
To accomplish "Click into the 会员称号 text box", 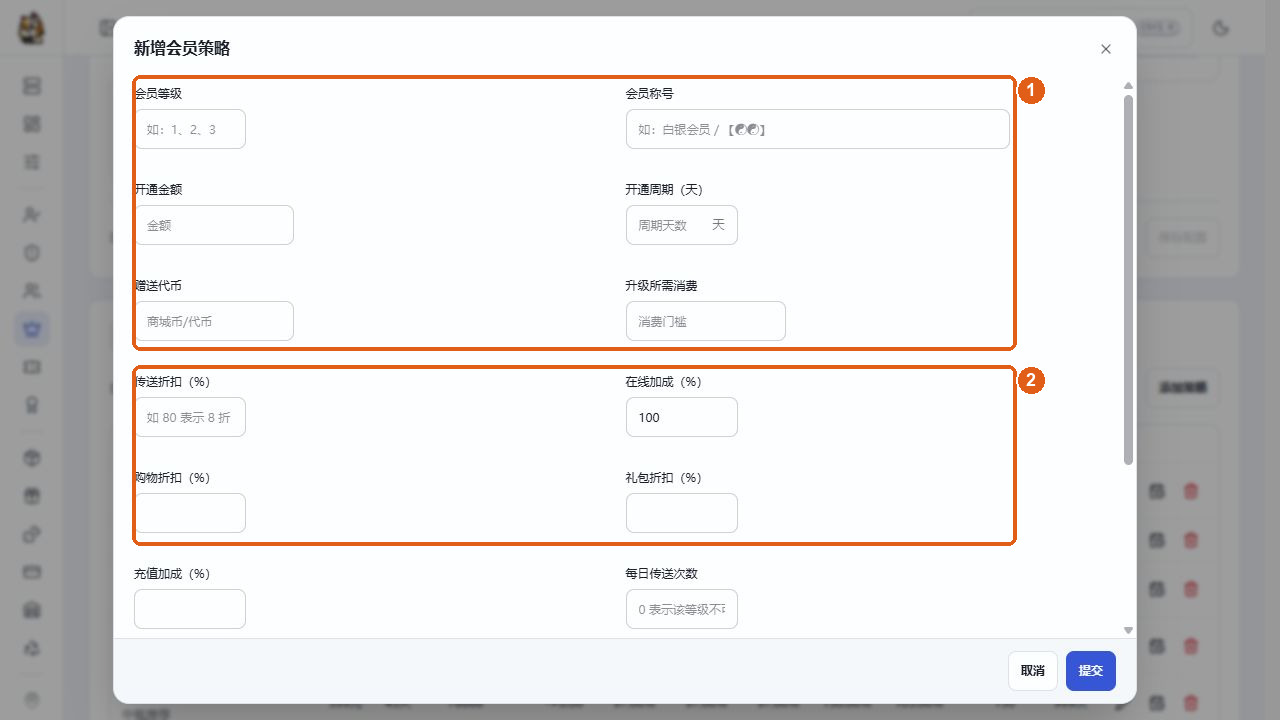I will coord(818,129).
